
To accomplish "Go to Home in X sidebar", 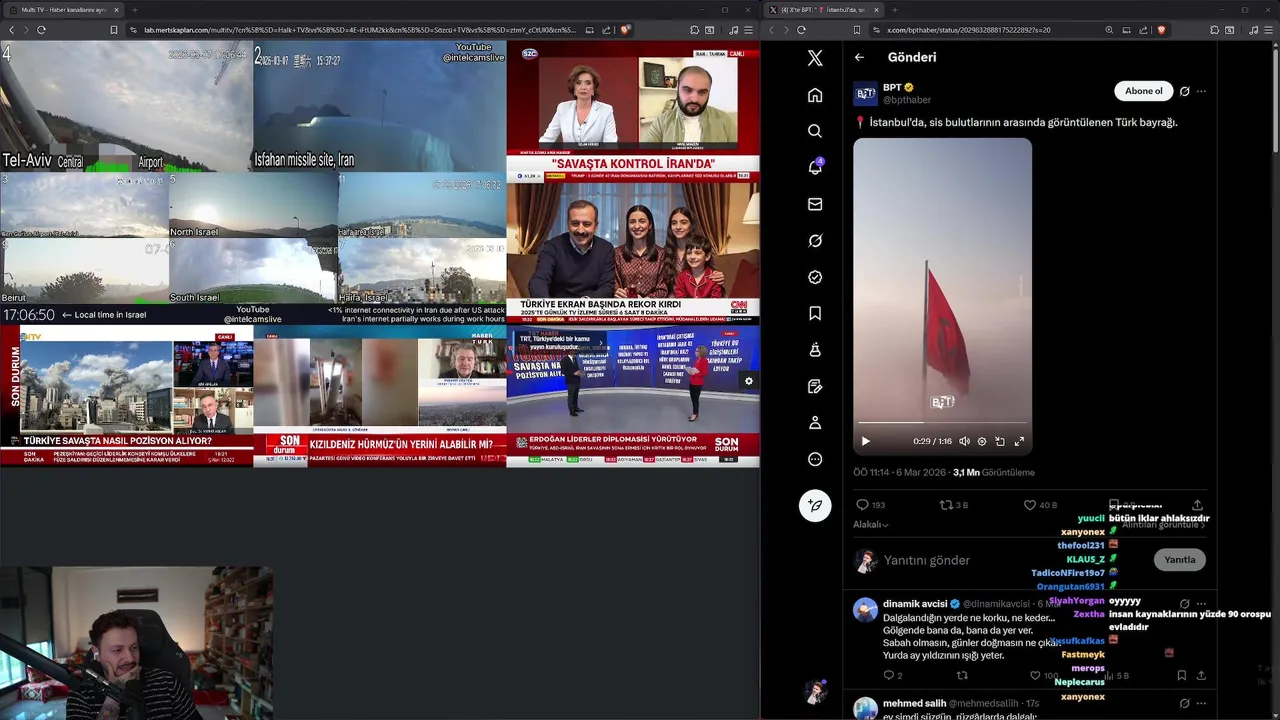I will (x=815, y=95).
